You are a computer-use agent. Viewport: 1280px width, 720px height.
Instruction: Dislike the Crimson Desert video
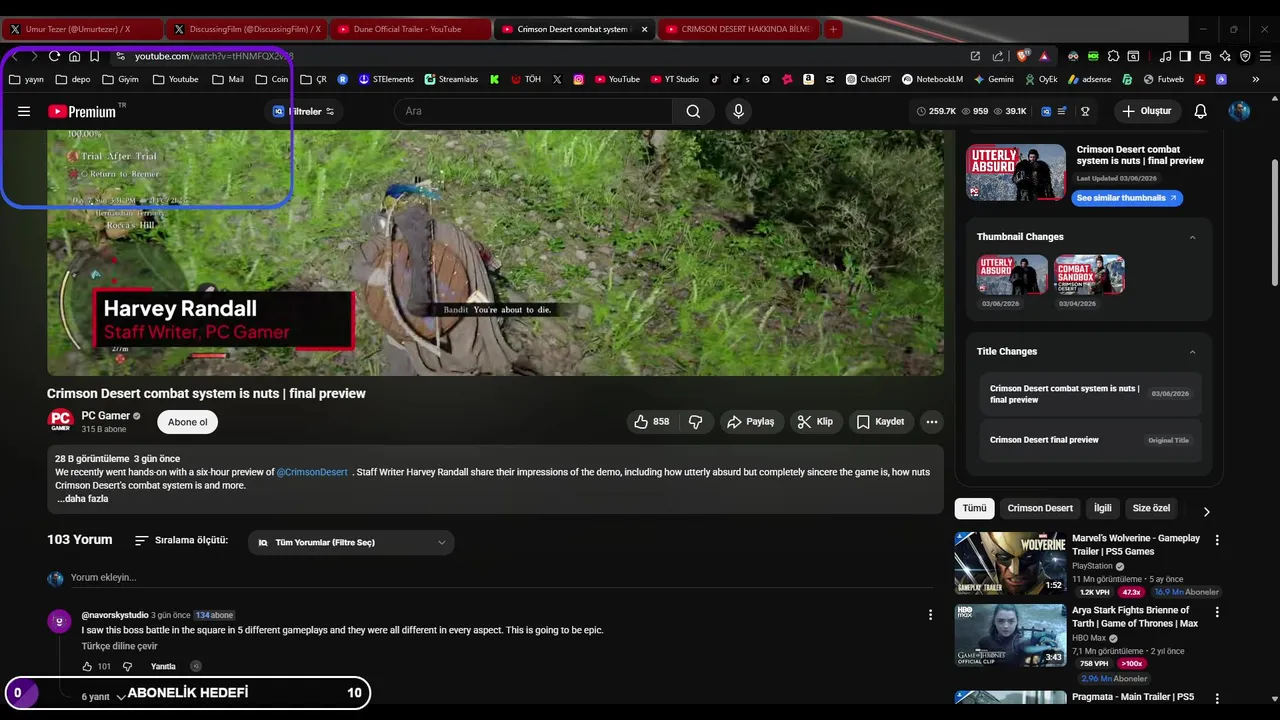click(695, 422)
